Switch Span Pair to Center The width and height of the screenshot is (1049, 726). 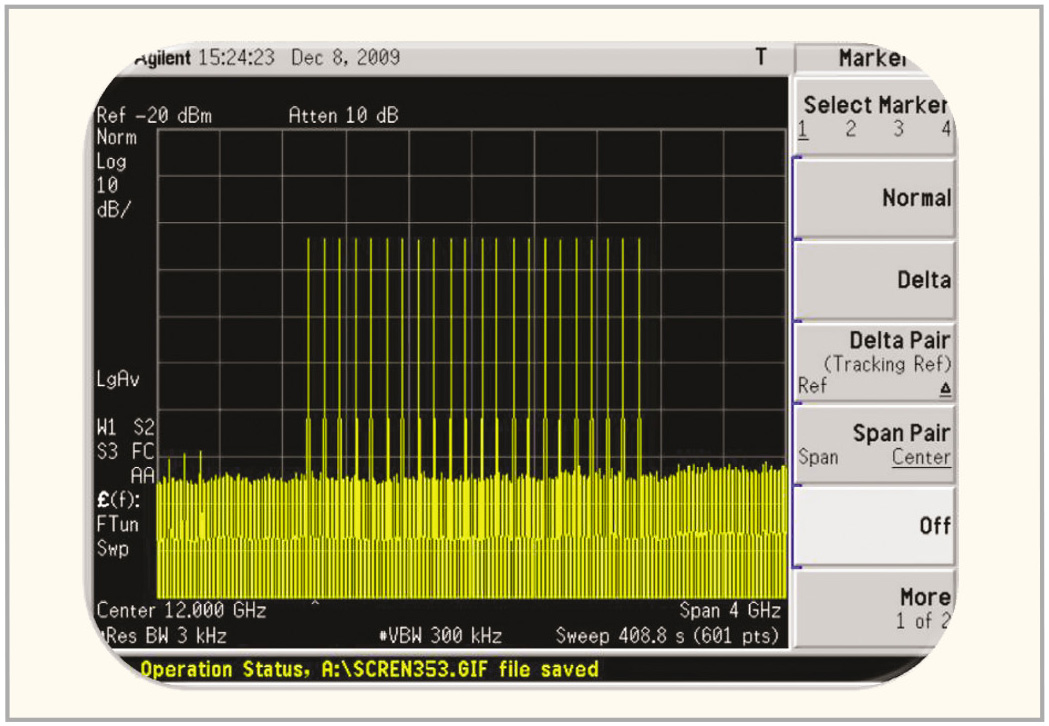tap(921, 458)
